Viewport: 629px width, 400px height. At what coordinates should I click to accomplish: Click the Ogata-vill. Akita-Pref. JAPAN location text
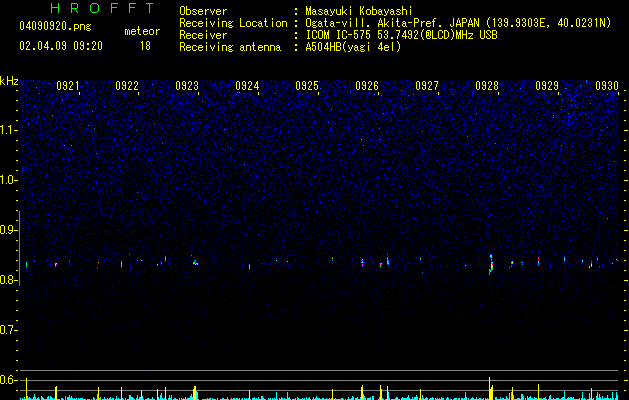point(458,23)
